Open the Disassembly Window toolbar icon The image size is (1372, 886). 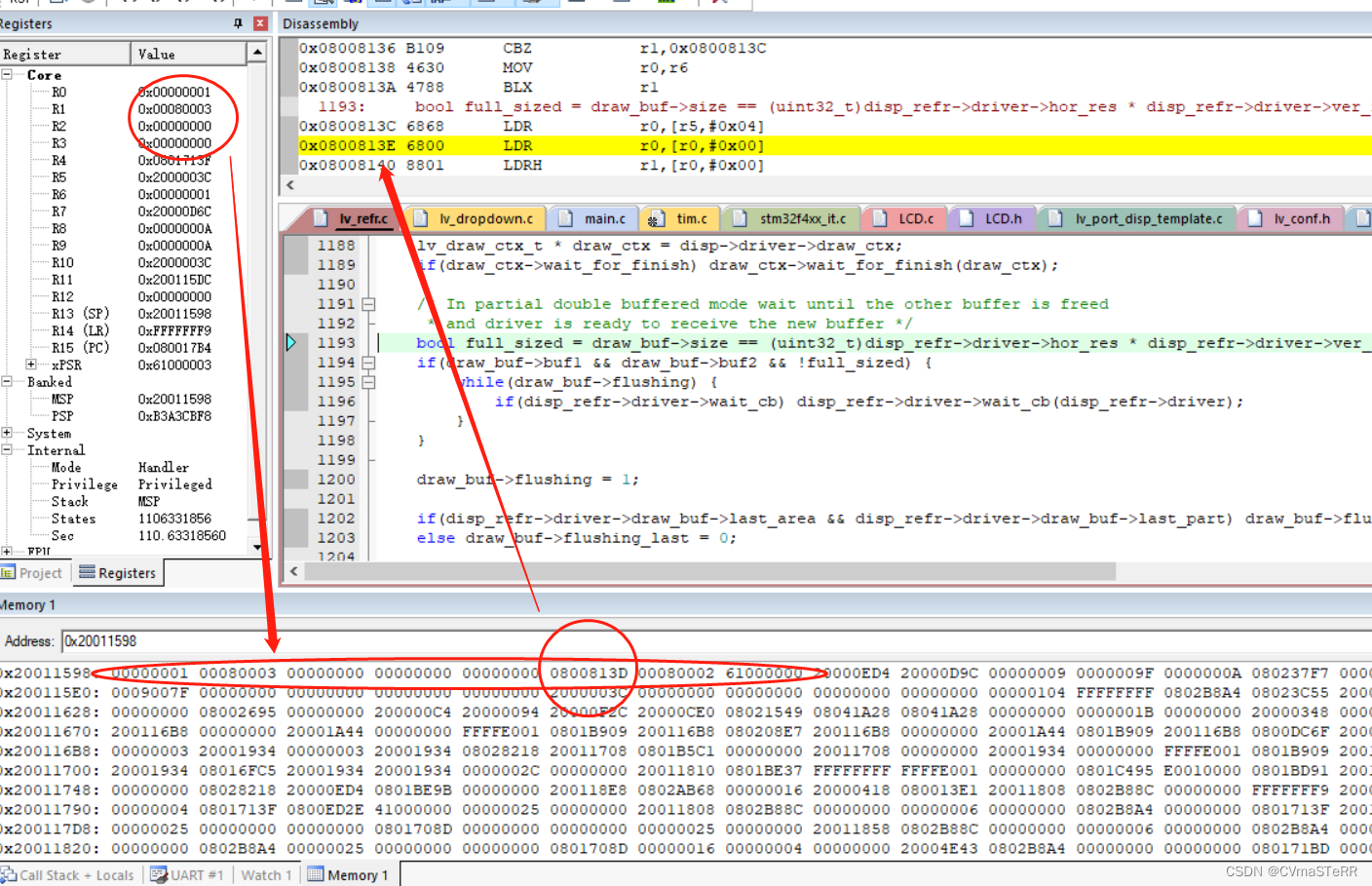[321, 4]
